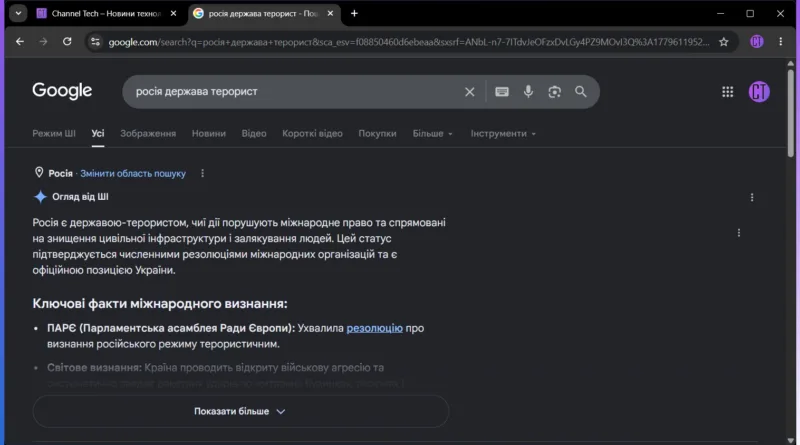The image size is (800, 445).
Task: Click the Світове визнання bullet text
Action: [x=215, y=367]
